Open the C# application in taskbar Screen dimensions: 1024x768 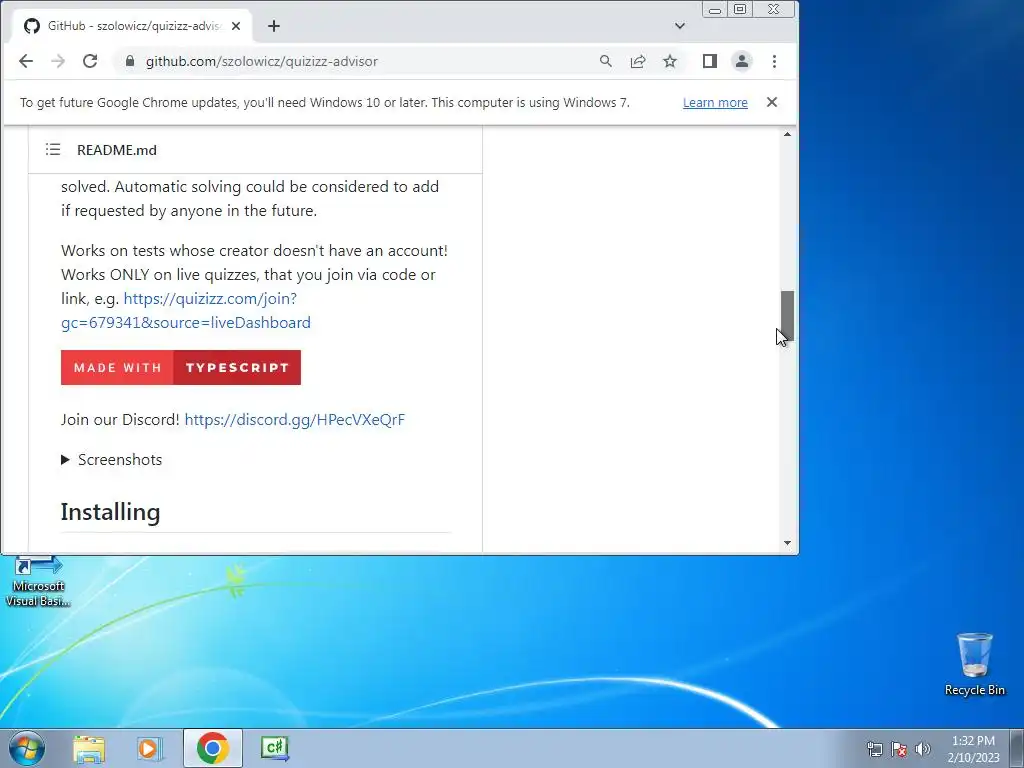point(275,748)
